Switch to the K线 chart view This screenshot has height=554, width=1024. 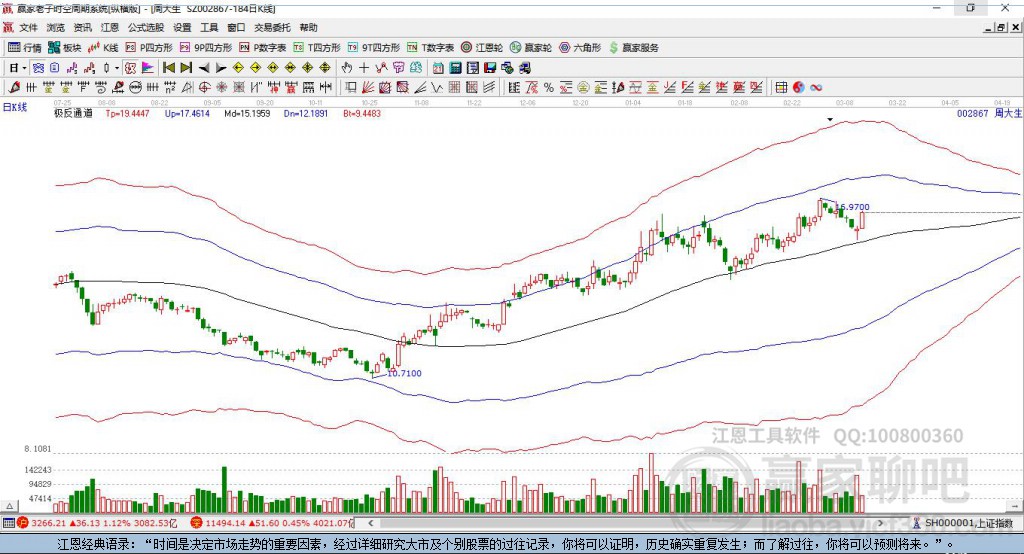103,48
